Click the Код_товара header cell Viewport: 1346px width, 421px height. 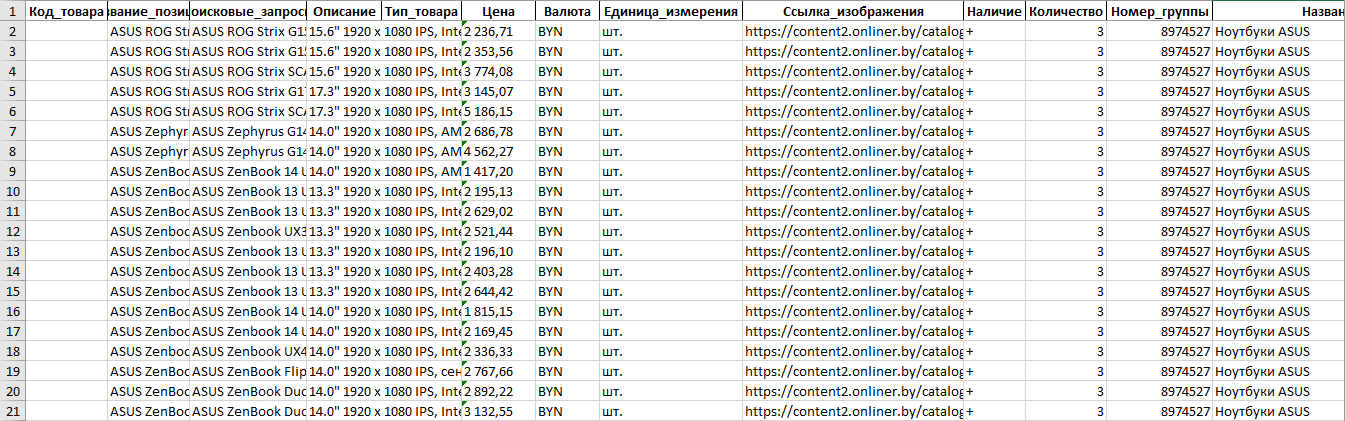[x=65, y=11]
